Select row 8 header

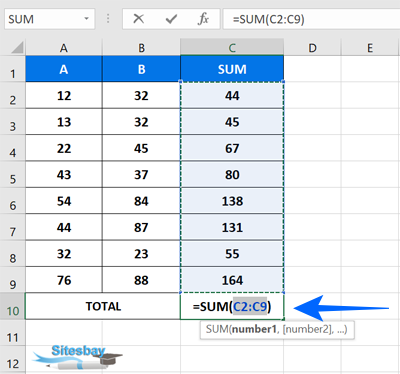[x=13, y=253]
